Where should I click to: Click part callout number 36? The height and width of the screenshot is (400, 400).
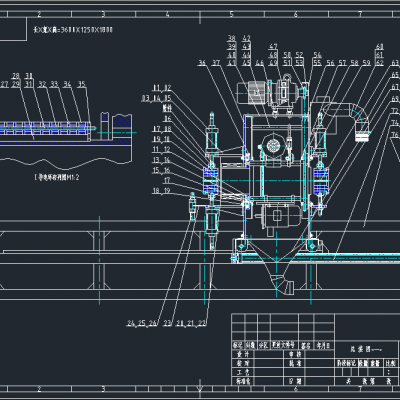(x=202, y=63)
